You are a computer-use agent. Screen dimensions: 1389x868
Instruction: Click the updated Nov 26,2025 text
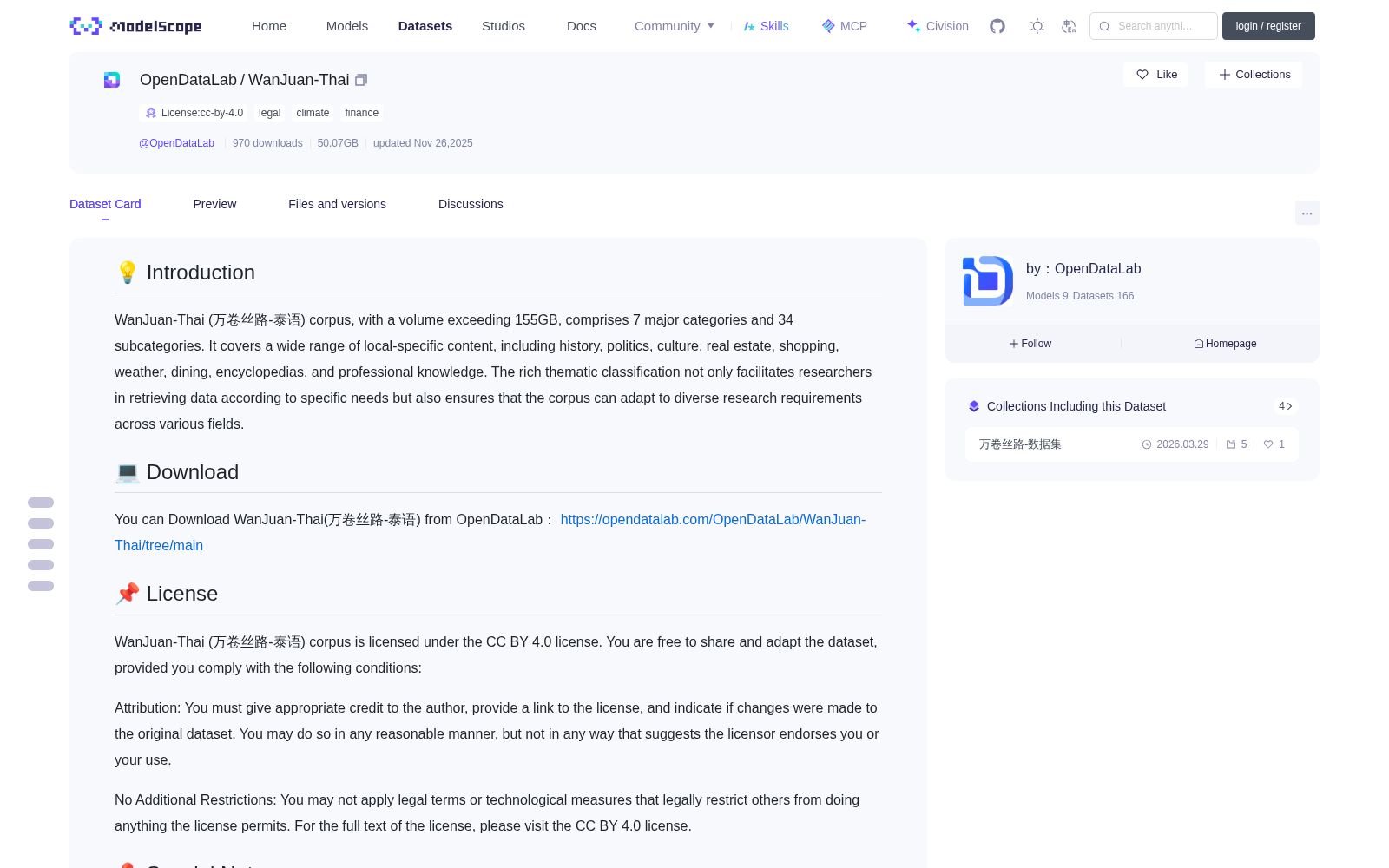423,143
